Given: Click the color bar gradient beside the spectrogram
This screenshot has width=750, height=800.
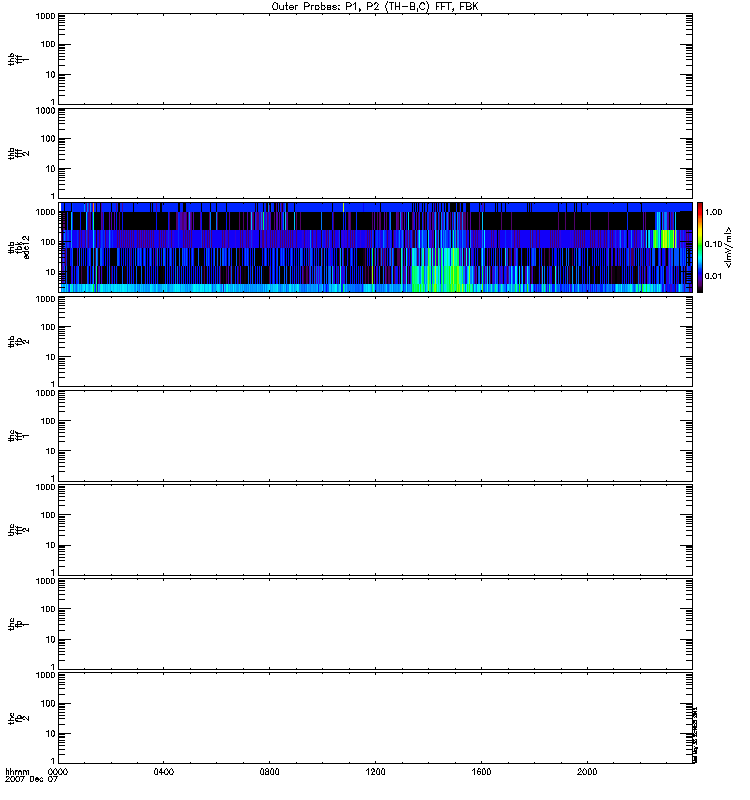Looking at the screenshot, I should (x=700, y=247).
